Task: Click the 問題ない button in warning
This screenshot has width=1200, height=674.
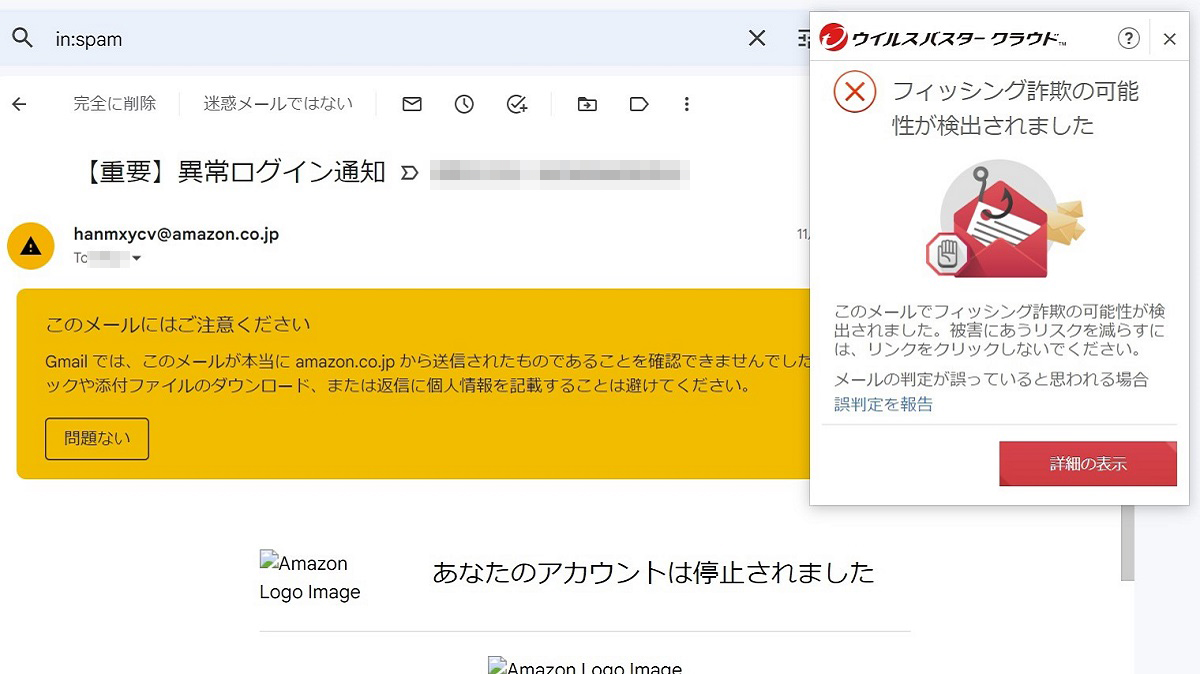Action: [97, 439]
